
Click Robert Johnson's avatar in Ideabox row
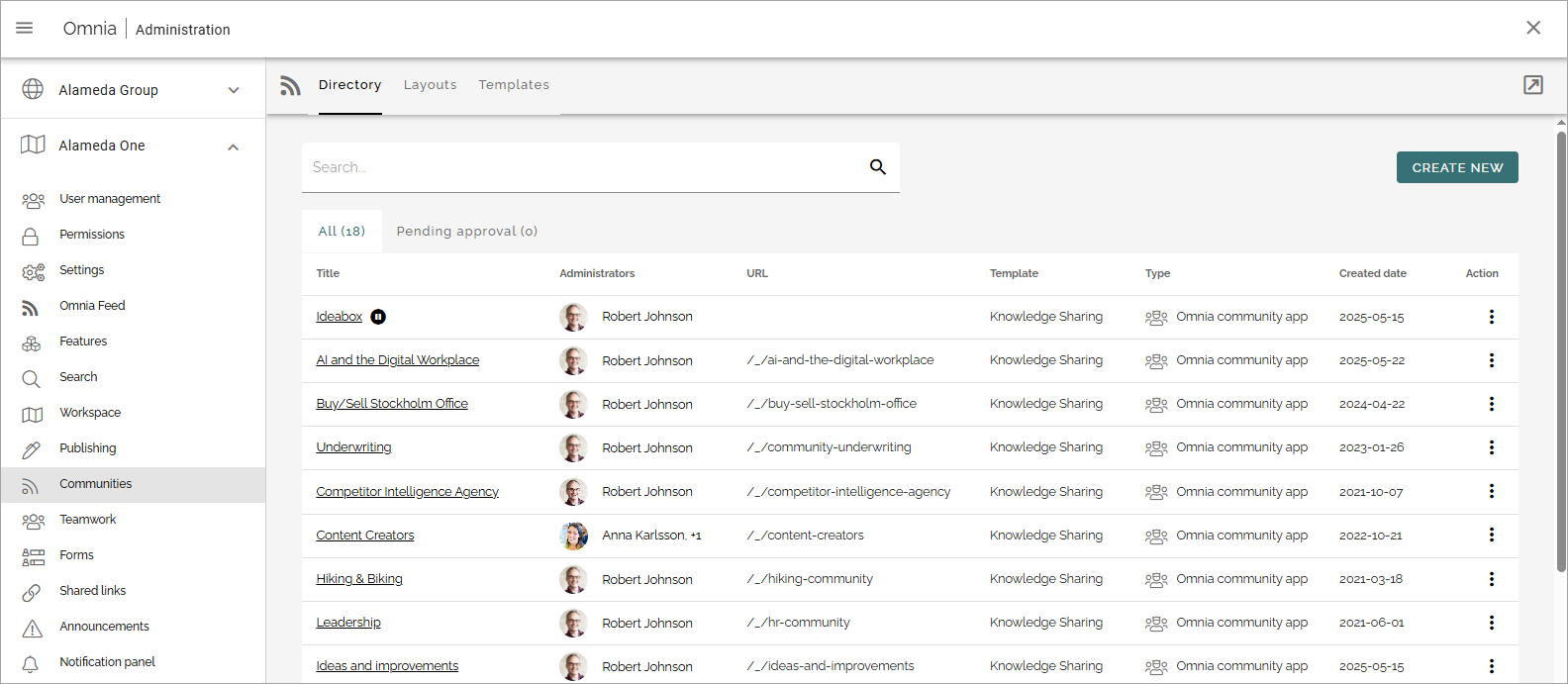point(574,317)
